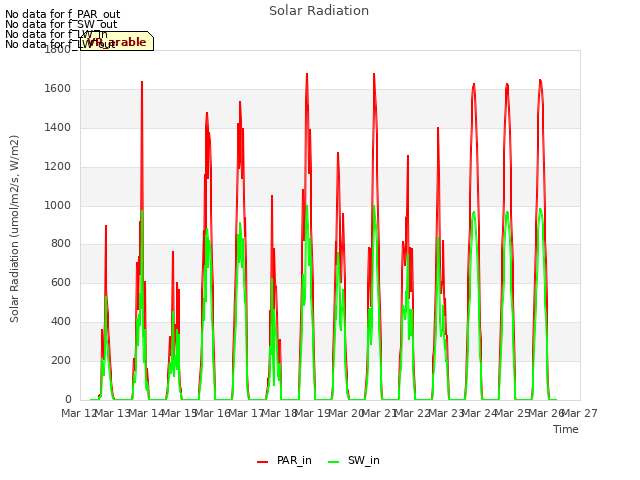Click the green SW_in legend swatch
Viewport: 640px width, 480px height.
pyautogui.click(x=333, y=462)
